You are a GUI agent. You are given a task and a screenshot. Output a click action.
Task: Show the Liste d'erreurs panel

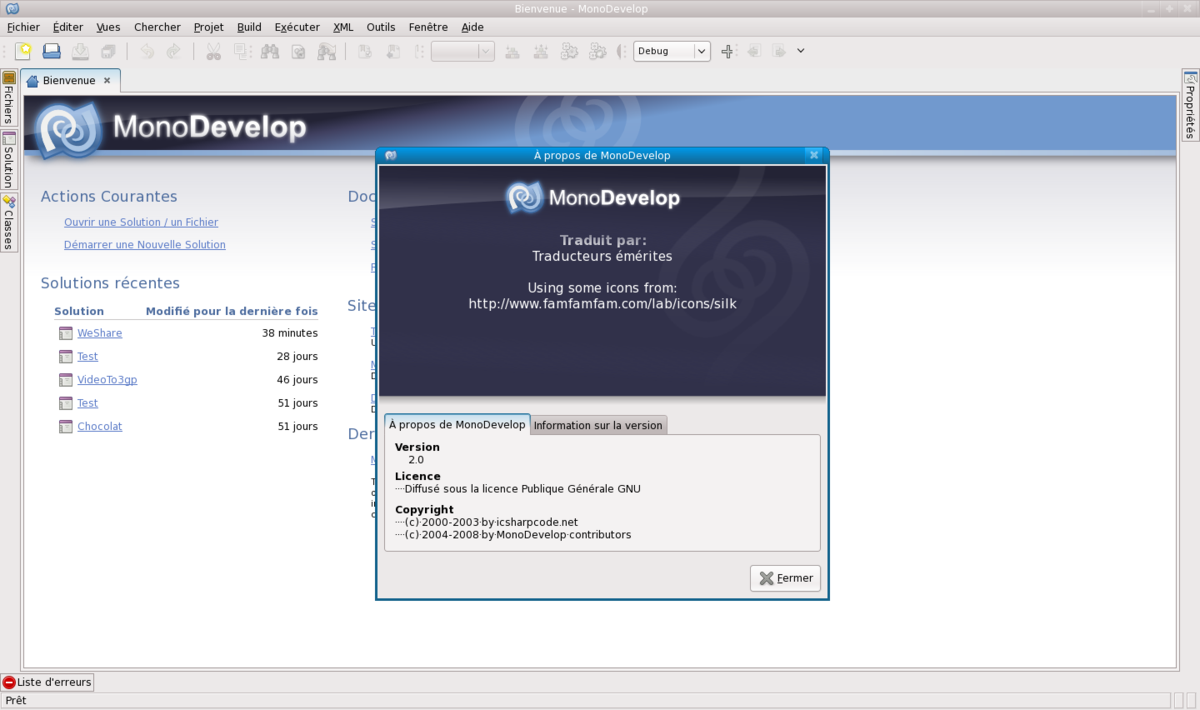click(47, 682)
